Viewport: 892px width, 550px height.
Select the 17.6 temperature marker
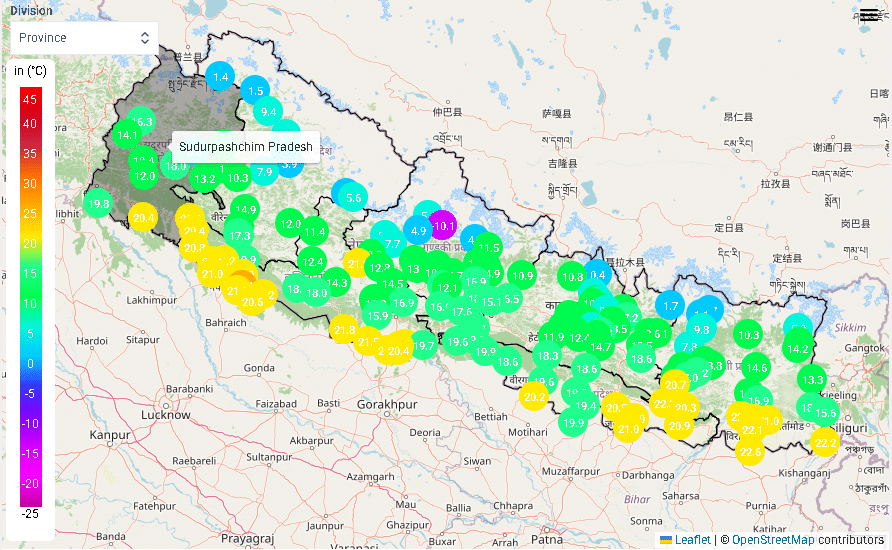point(461,311)
